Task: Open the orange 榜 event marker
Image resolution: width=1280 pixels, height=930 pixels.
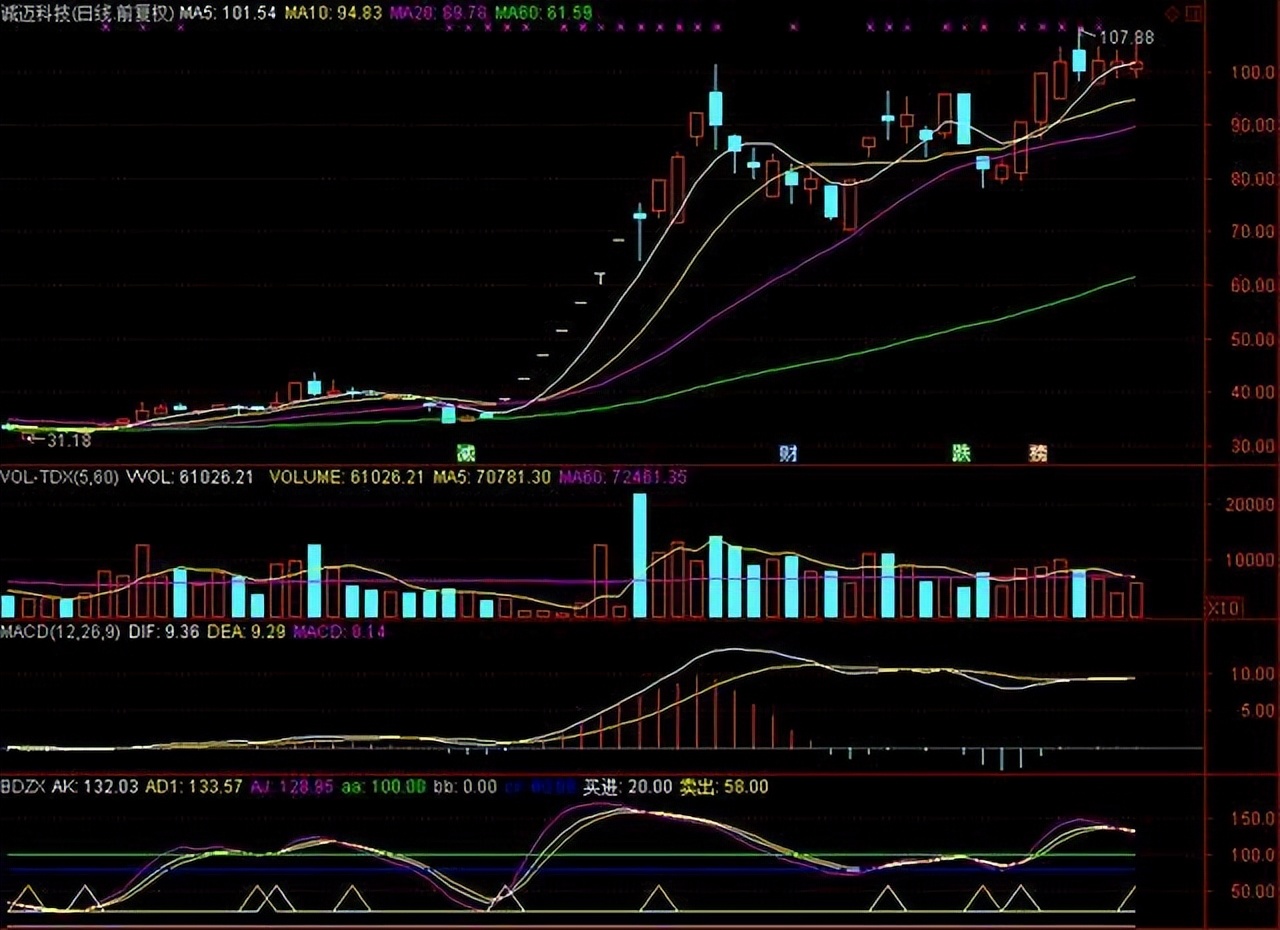Action: [1039, 453]
